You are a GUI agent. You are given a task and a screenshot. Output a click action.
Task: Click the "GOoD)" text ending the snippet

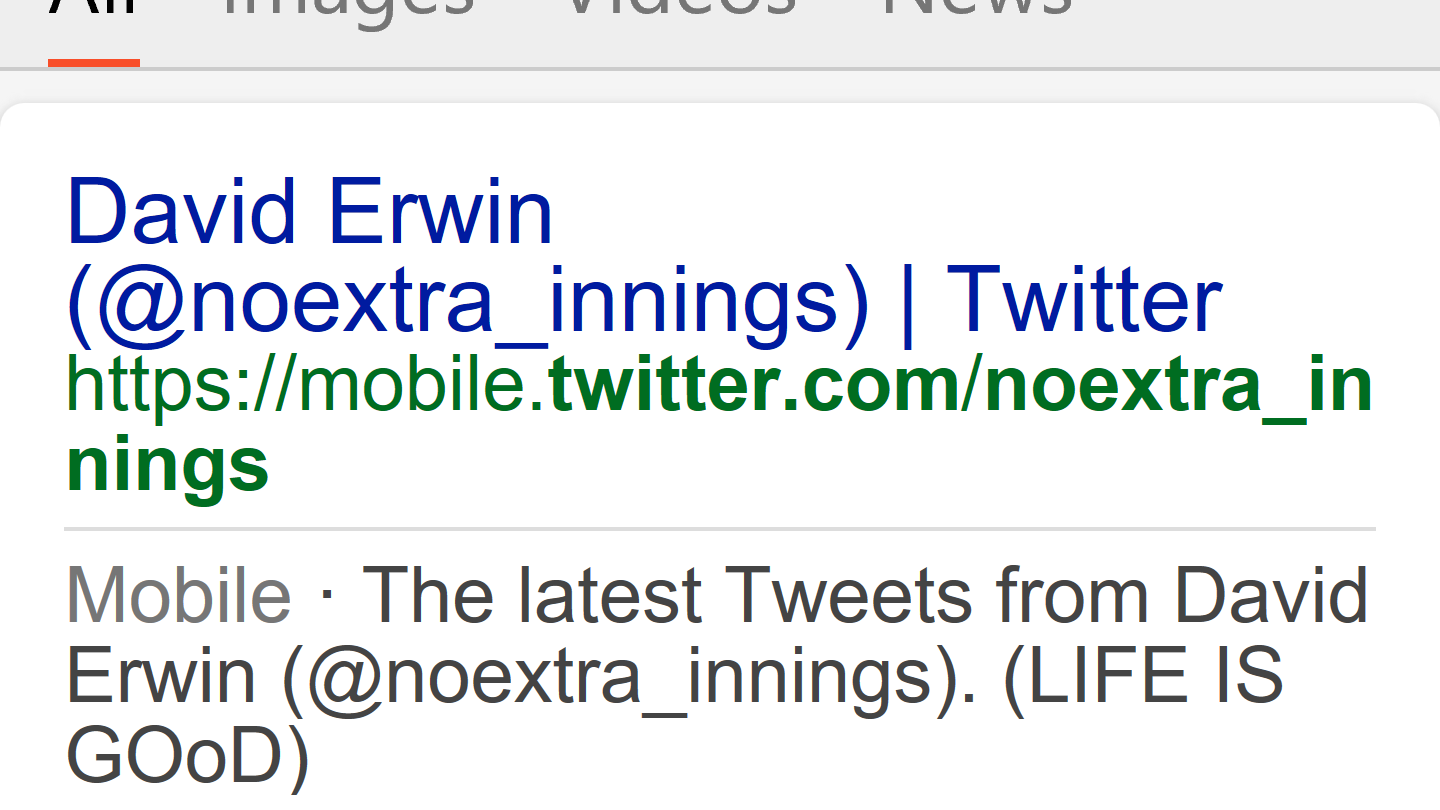tap(187, 758)
